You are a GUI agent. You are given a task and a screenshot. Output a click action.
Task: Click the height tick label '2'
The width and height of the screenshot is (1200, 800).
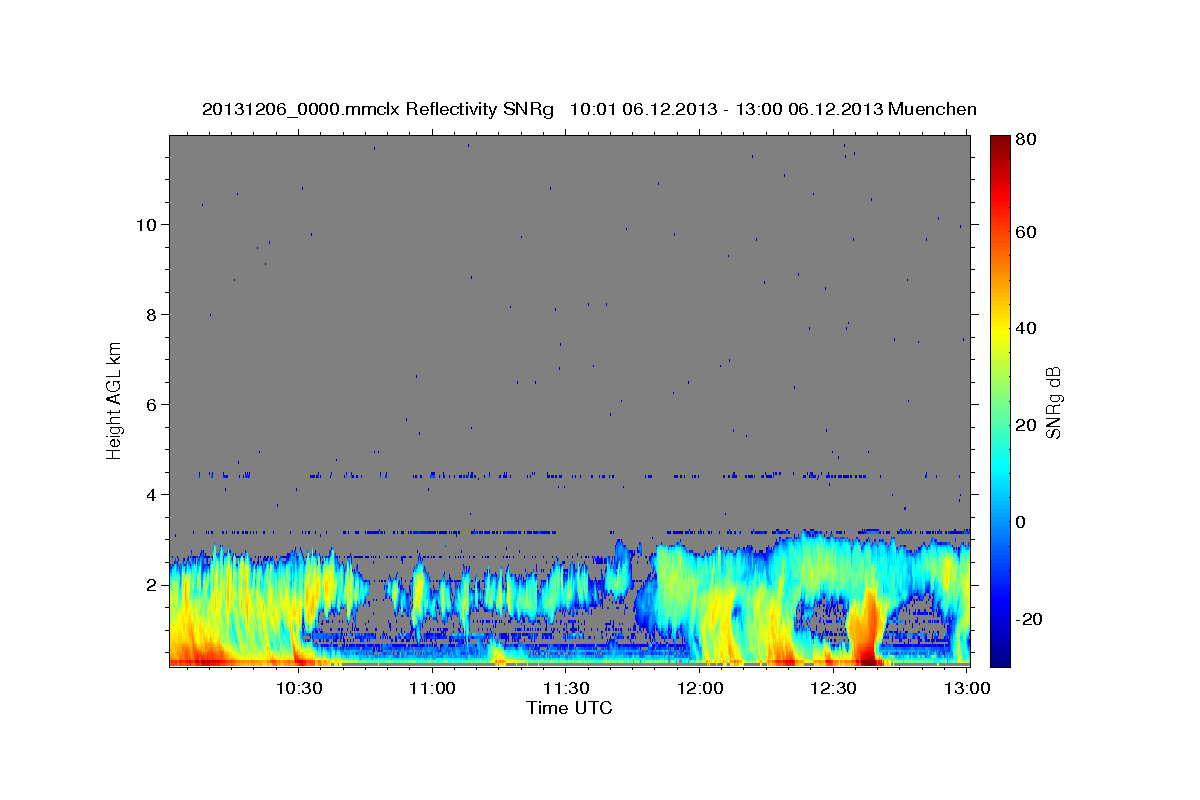152,584
